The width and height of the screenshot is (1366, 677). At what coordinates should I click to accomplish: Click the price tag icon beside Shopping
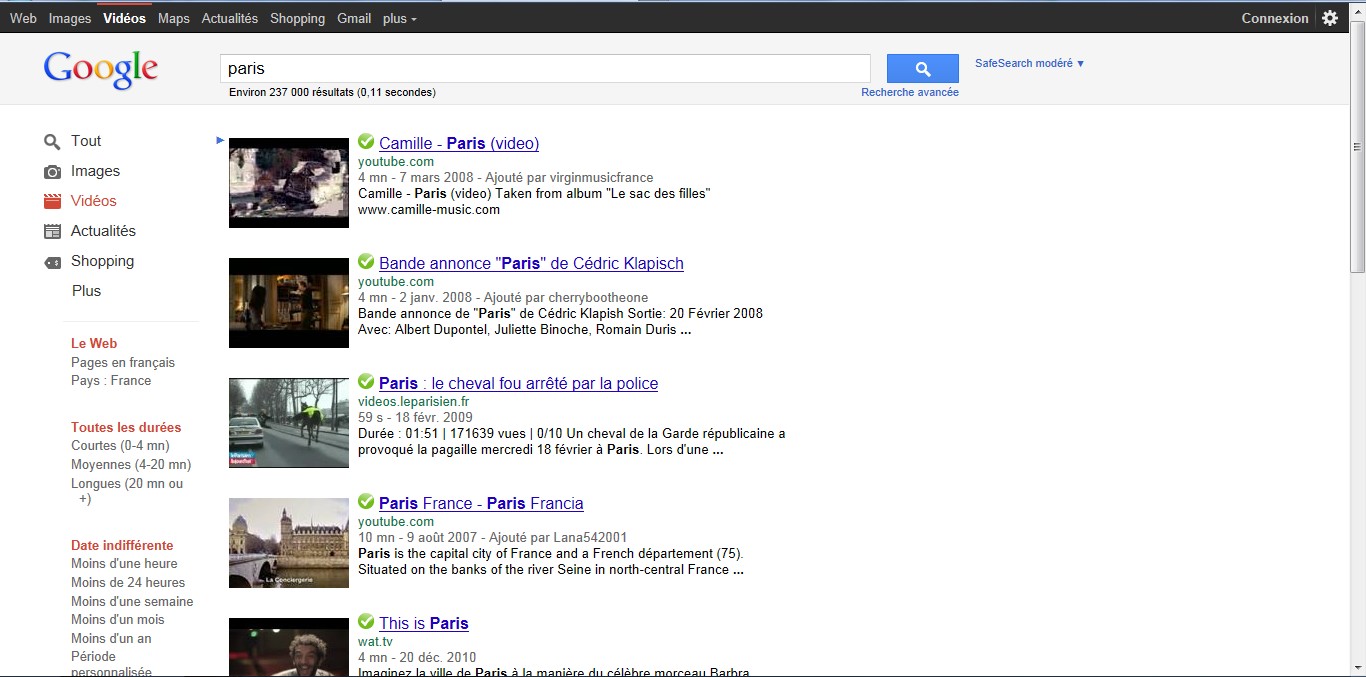tap(52, 263)
